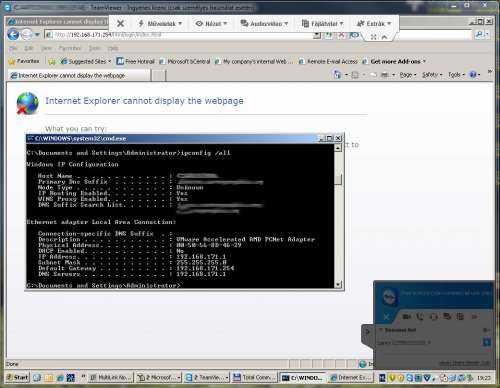Open the Safety dropdown in command bar
Image resolution: width=500 pixels, height=388 pixels.
(x=432, y=75)
